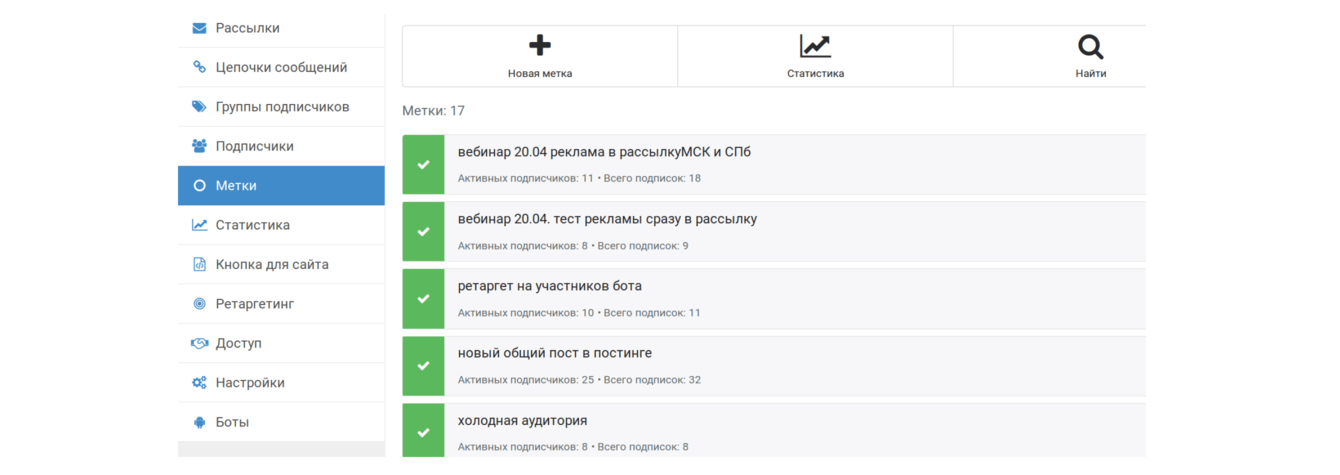Create a label with Новая метка button
This screenshot has height=475, width=1340.
(x=540, y=56)
